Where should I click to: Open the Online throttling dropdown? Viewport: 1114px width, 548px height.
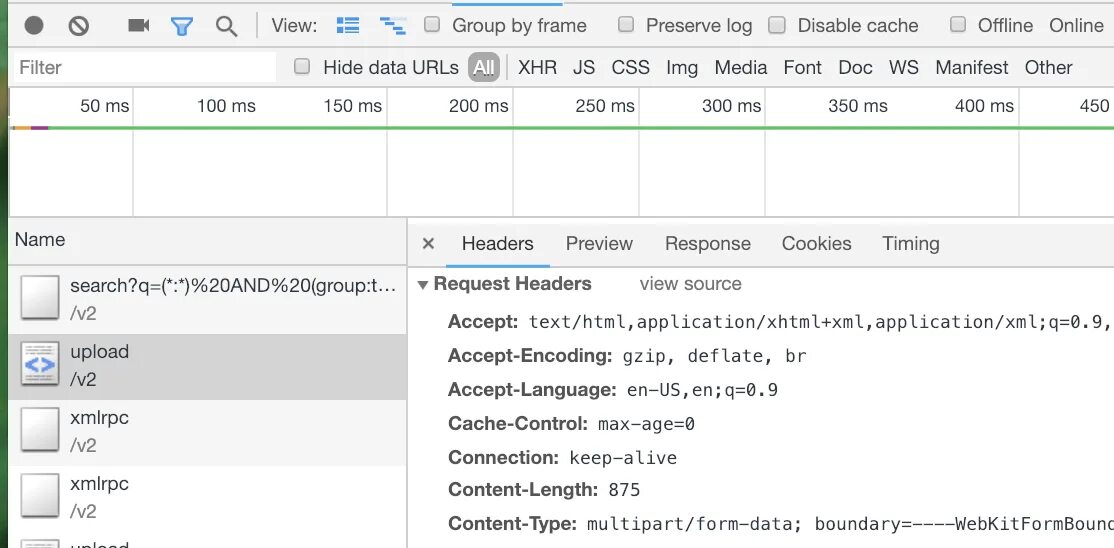(1076, 26)
